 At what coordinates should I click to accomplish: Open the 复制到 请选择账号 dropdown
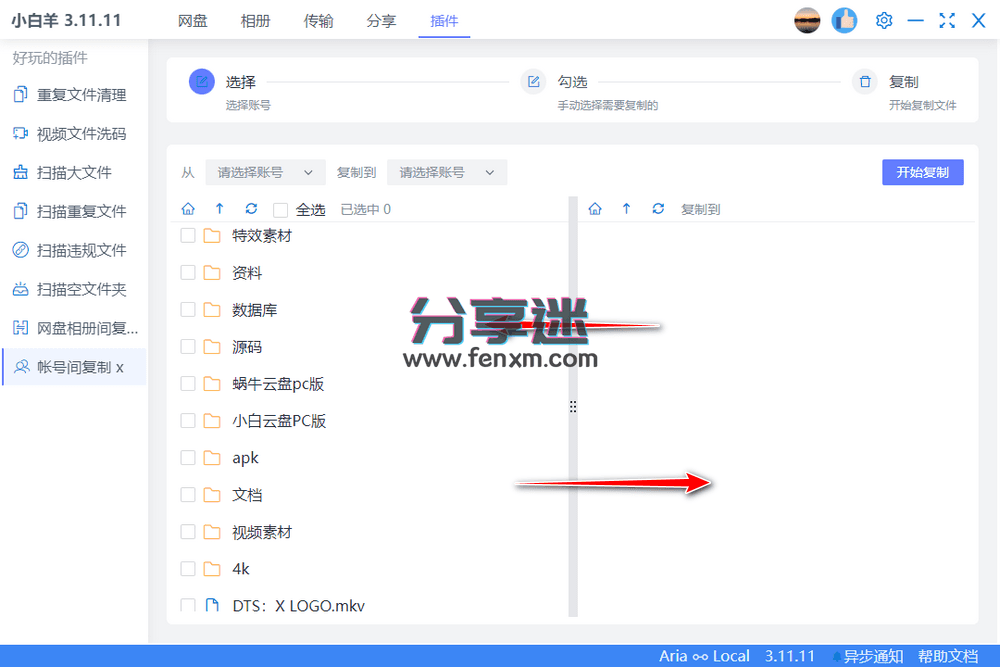[447, 172]
